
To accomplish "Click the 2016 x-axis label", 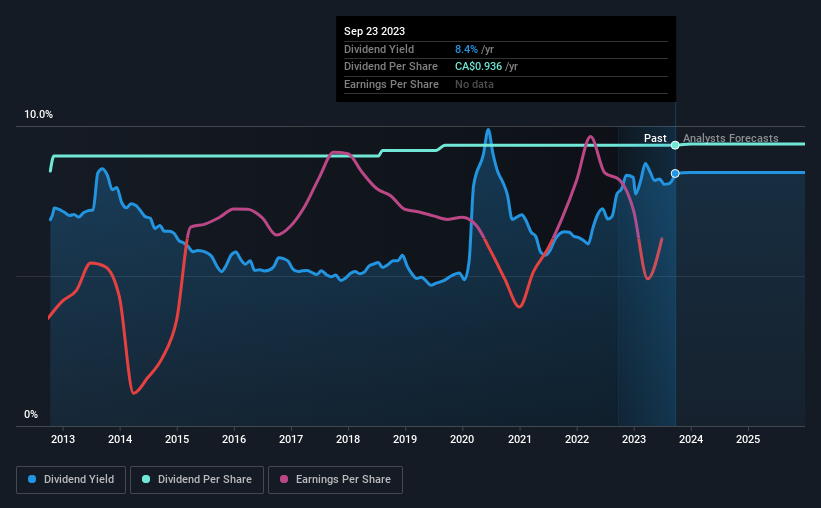I will click(x=234, y=439).
